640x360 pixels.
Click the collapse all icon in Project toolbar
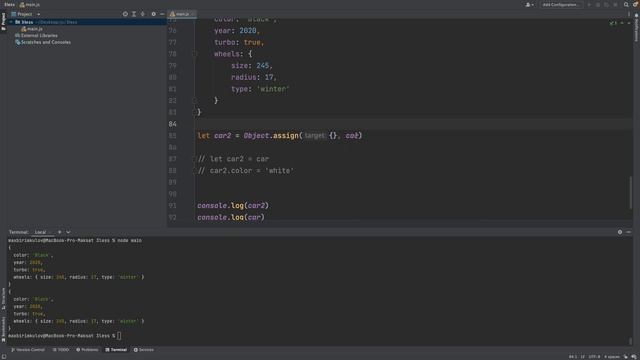(142, 14)
